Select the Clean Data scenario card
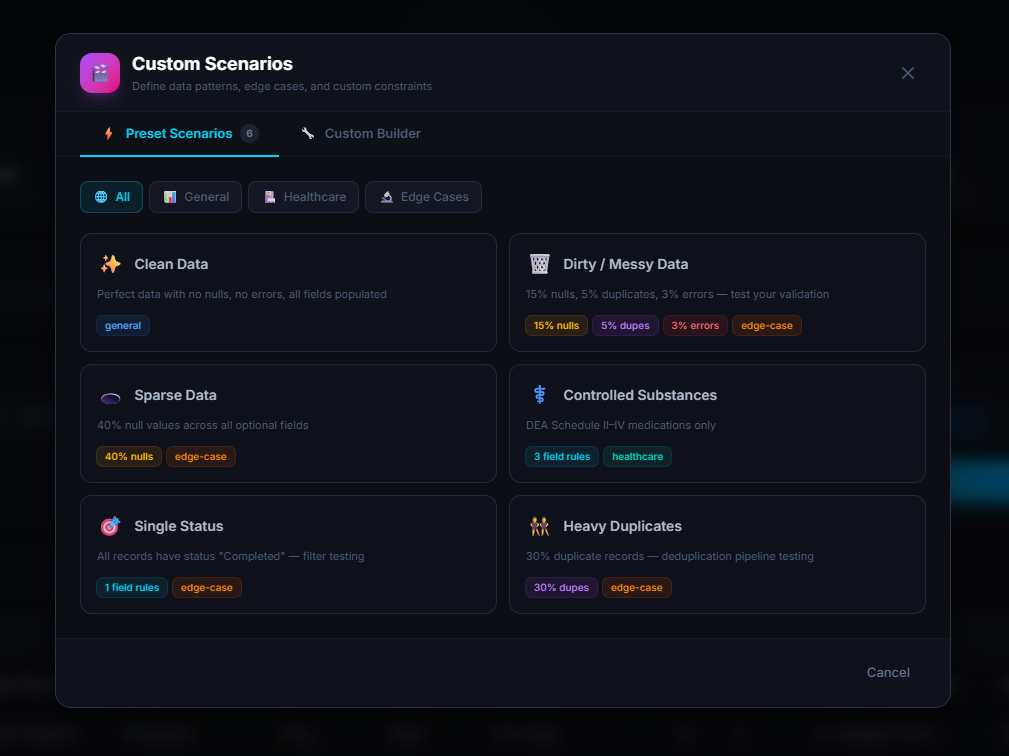This screenshot has width=1009, height=756. pos(288,292)
